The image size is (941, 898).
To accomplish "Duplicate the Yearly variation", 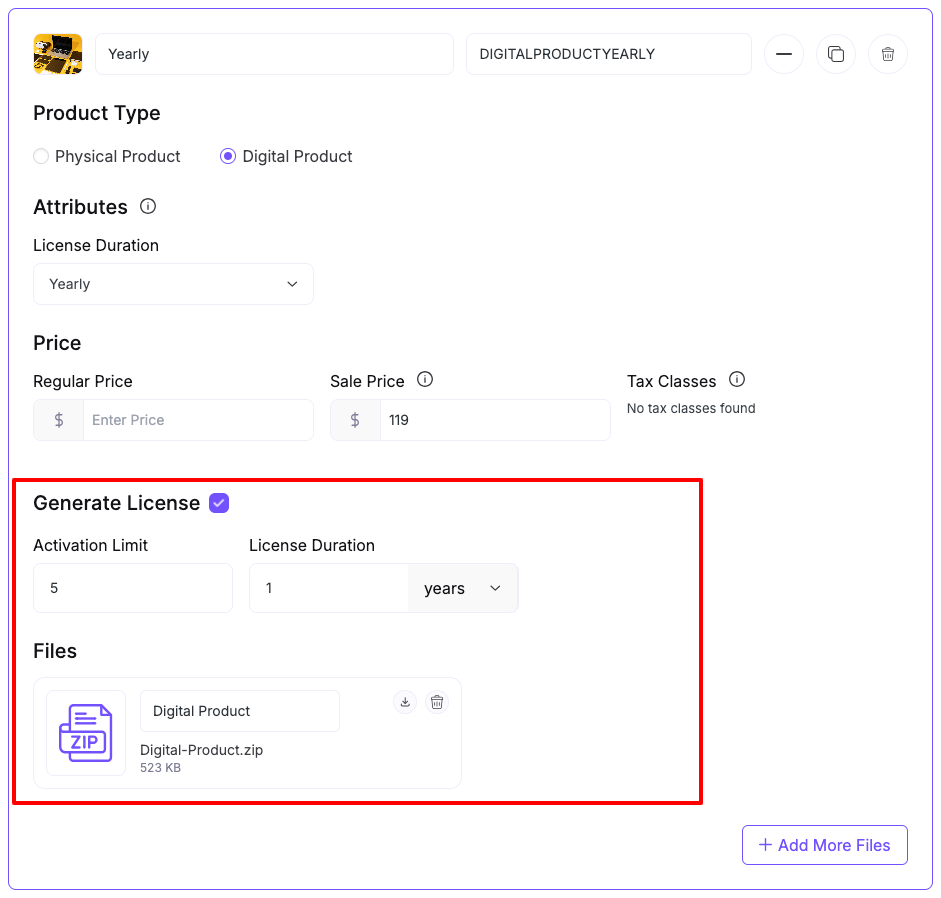I will pos(836,54).
